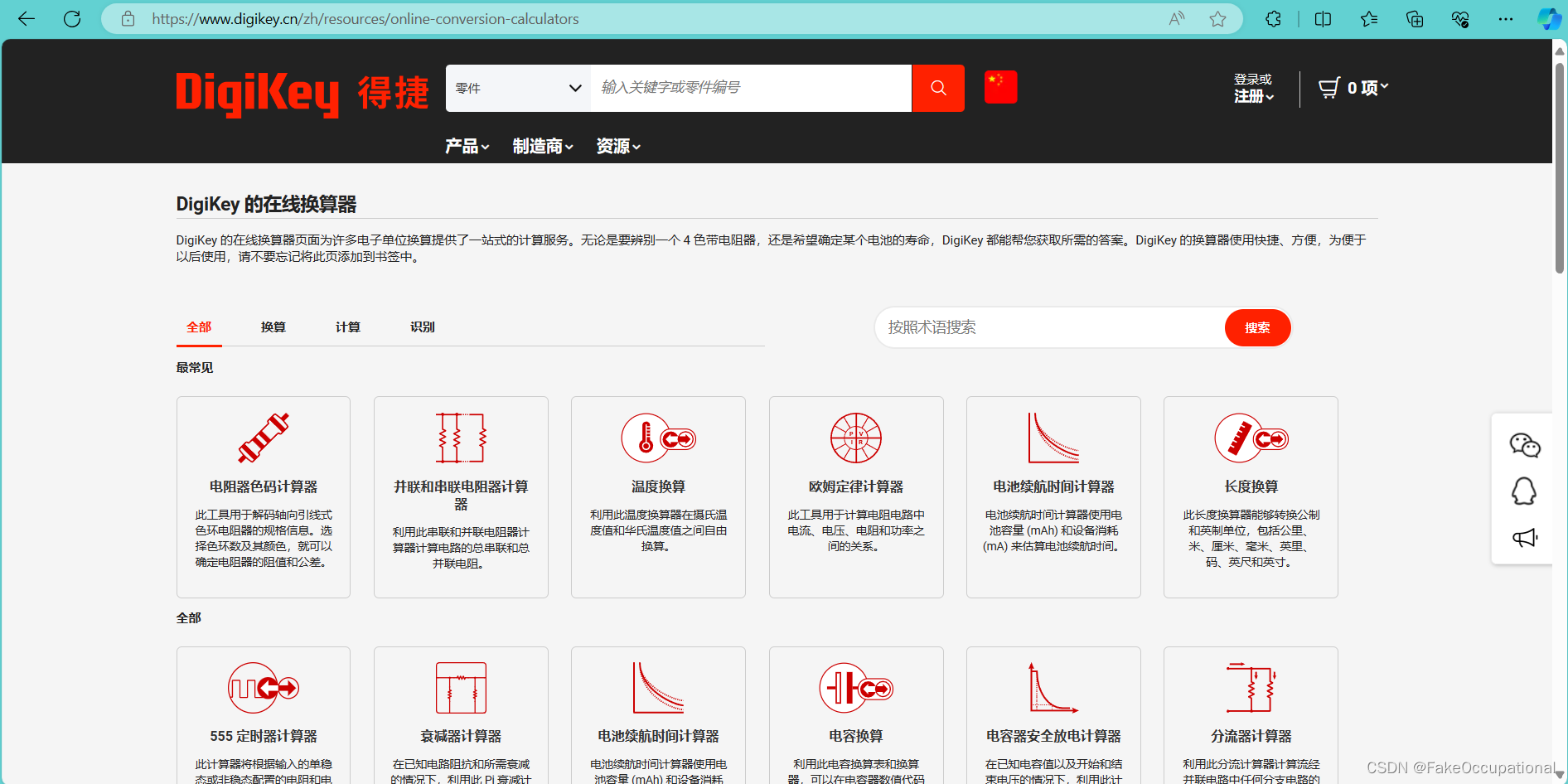Image resolution: width=1568 pixels, height=784 pixels.
Task: Click the browser address bar URL
Action: (365, 19)
